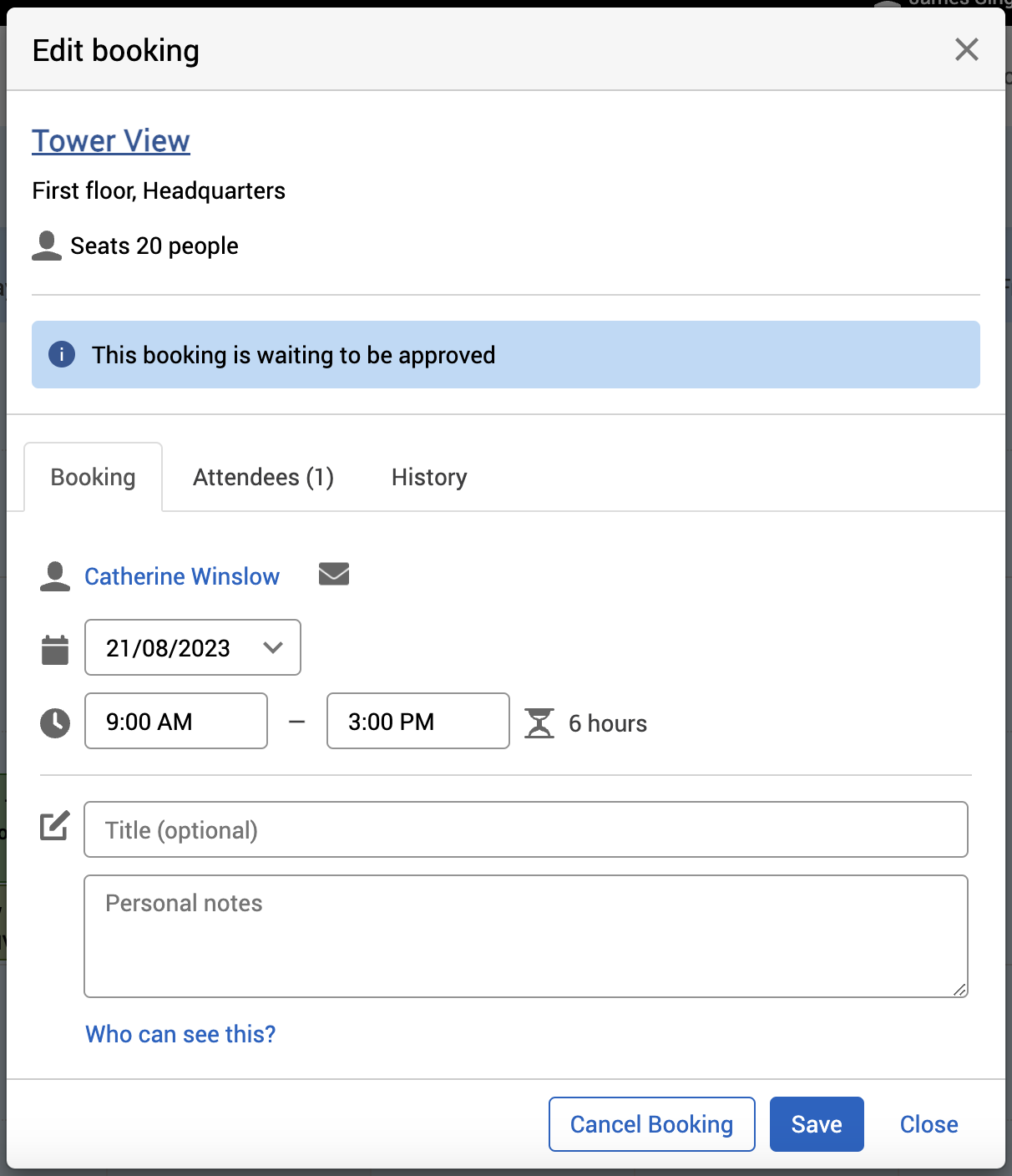Switch to the History tab
Screen dimensions: 1012x1176
(x=429, y=477)
